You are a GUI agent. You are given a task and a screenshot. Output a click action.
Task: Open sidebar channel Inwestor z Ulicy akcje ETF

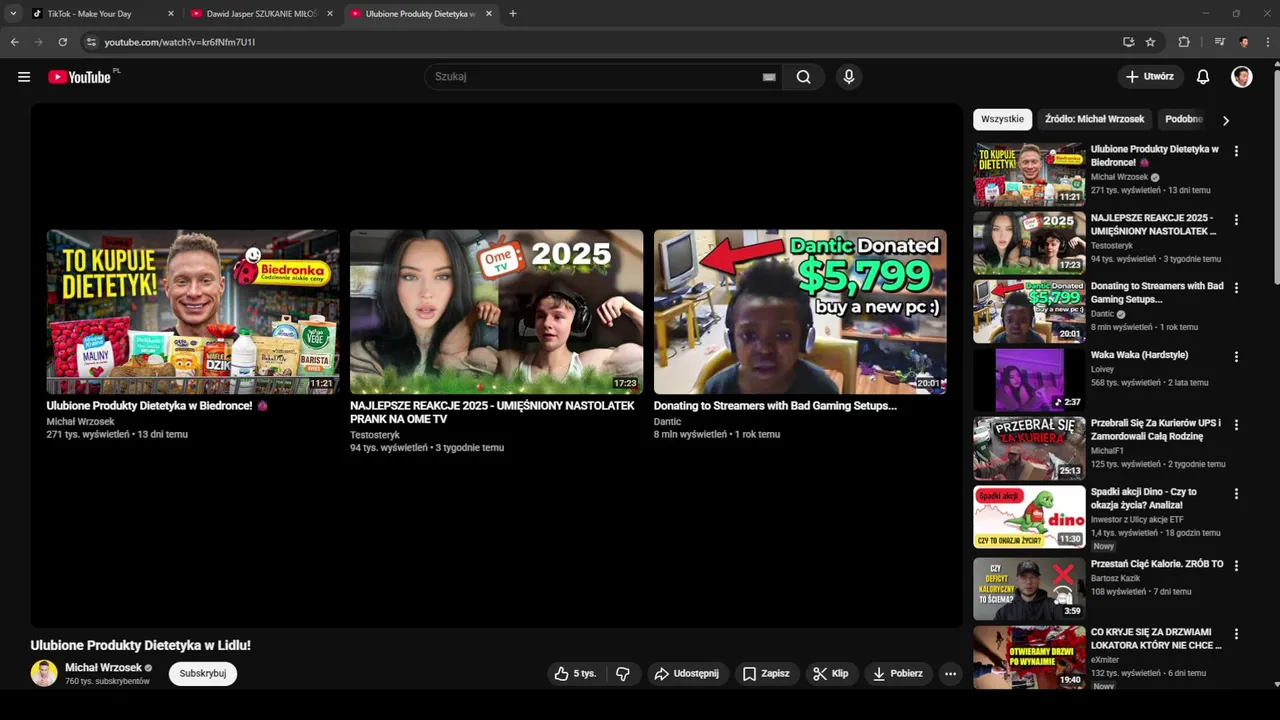[x=1137, y=519]
